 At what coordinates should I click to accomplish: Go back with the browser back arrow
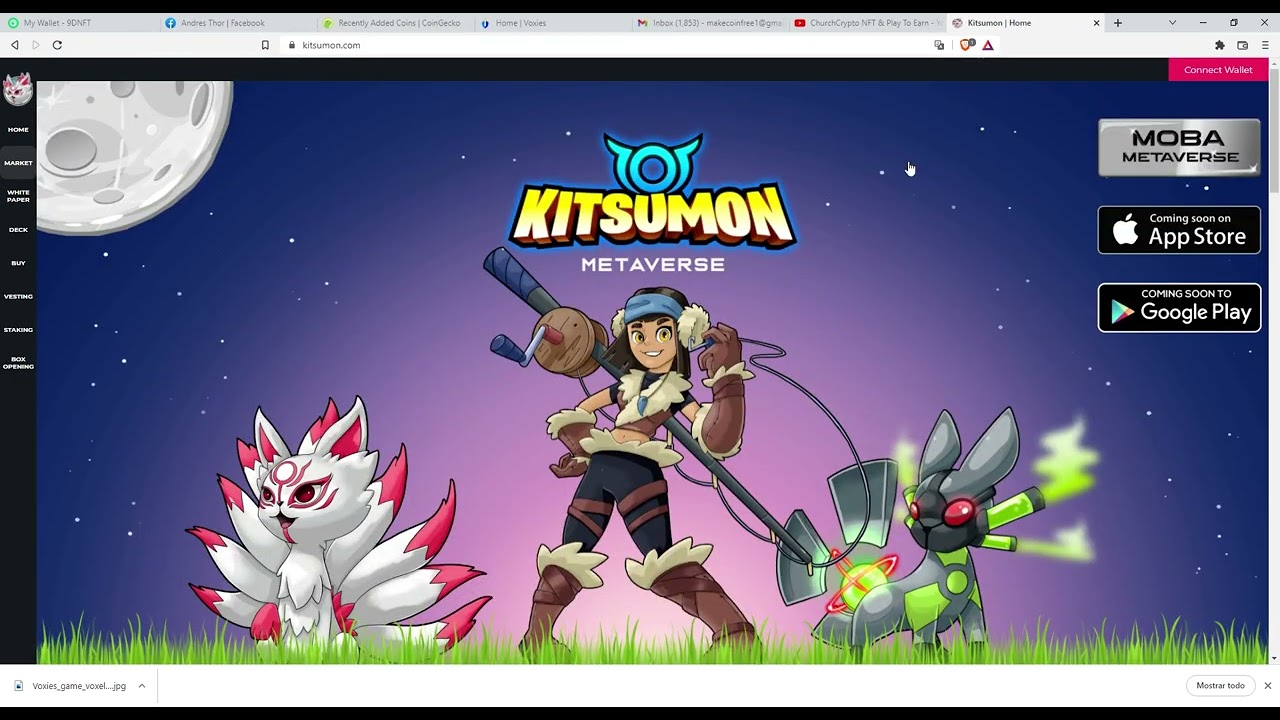tap(15, 45)
